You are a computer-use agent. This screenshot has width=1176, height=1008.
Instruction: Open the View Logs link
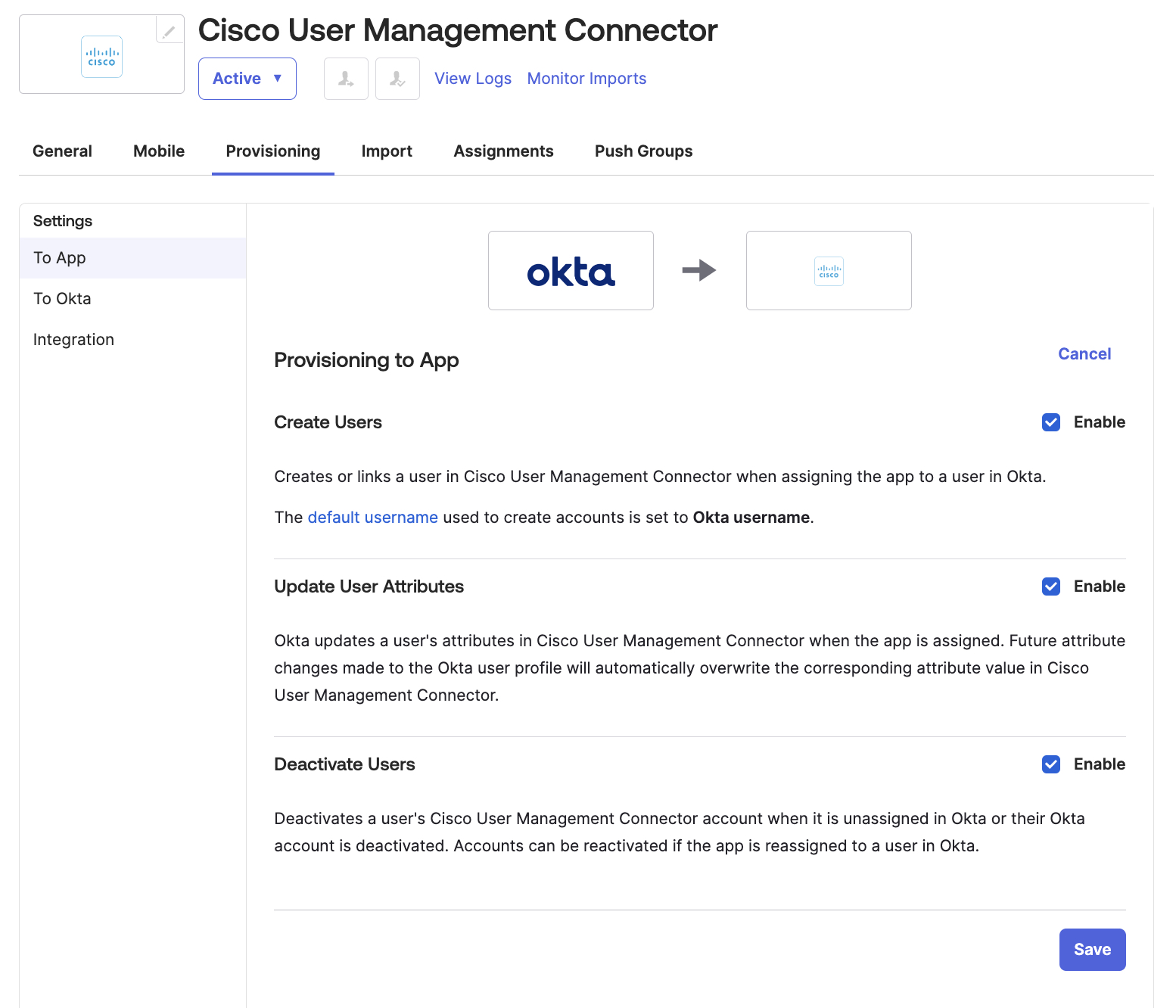tap(473, 79)
